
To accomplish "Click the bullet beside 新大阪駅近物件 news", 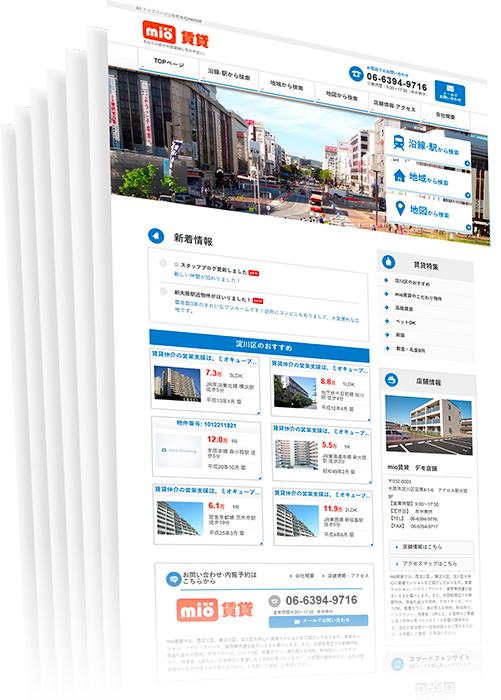I will [163, 292].
